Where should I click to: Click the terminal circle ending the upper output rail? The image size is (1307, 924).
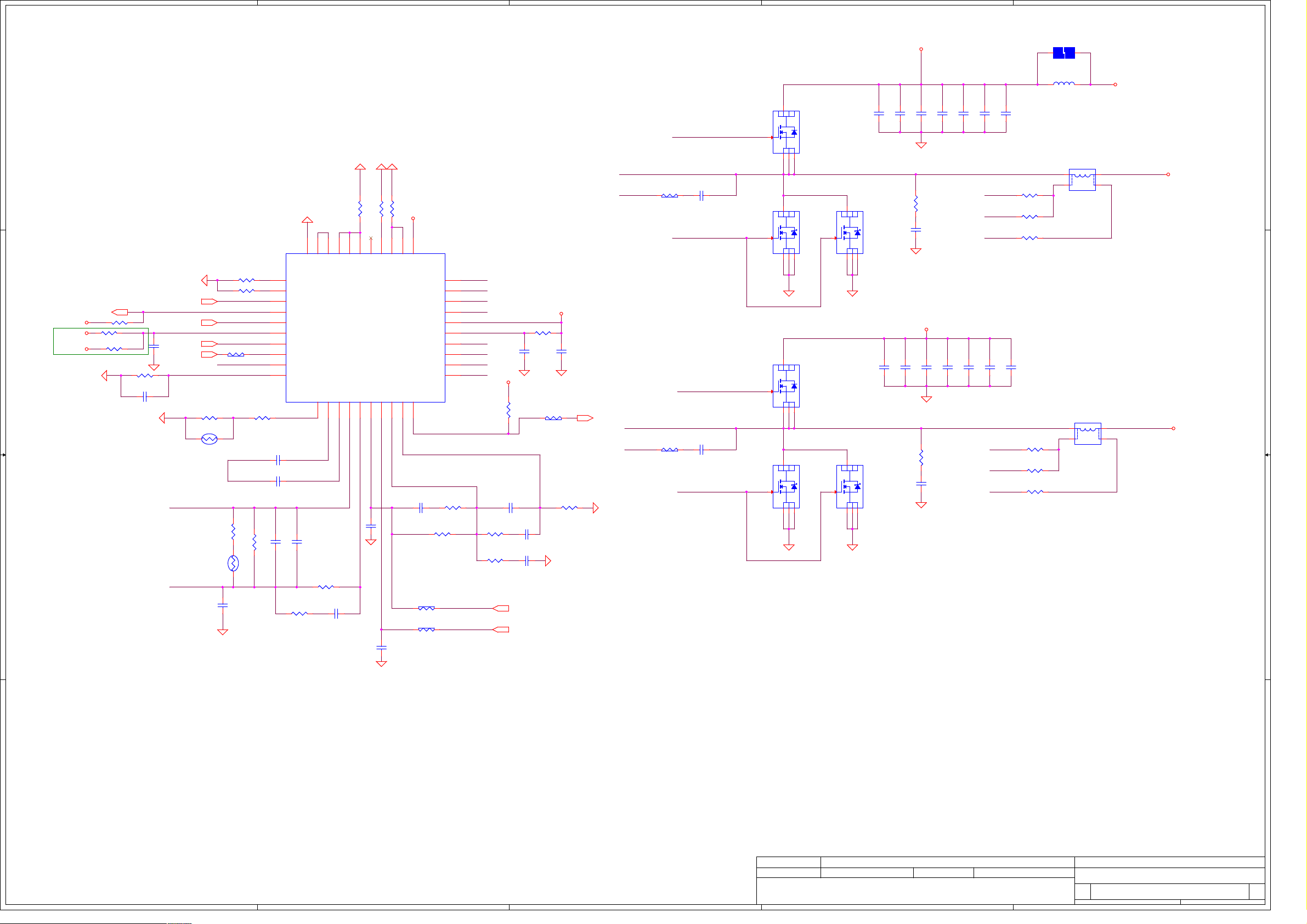[x=1168, y=174]
